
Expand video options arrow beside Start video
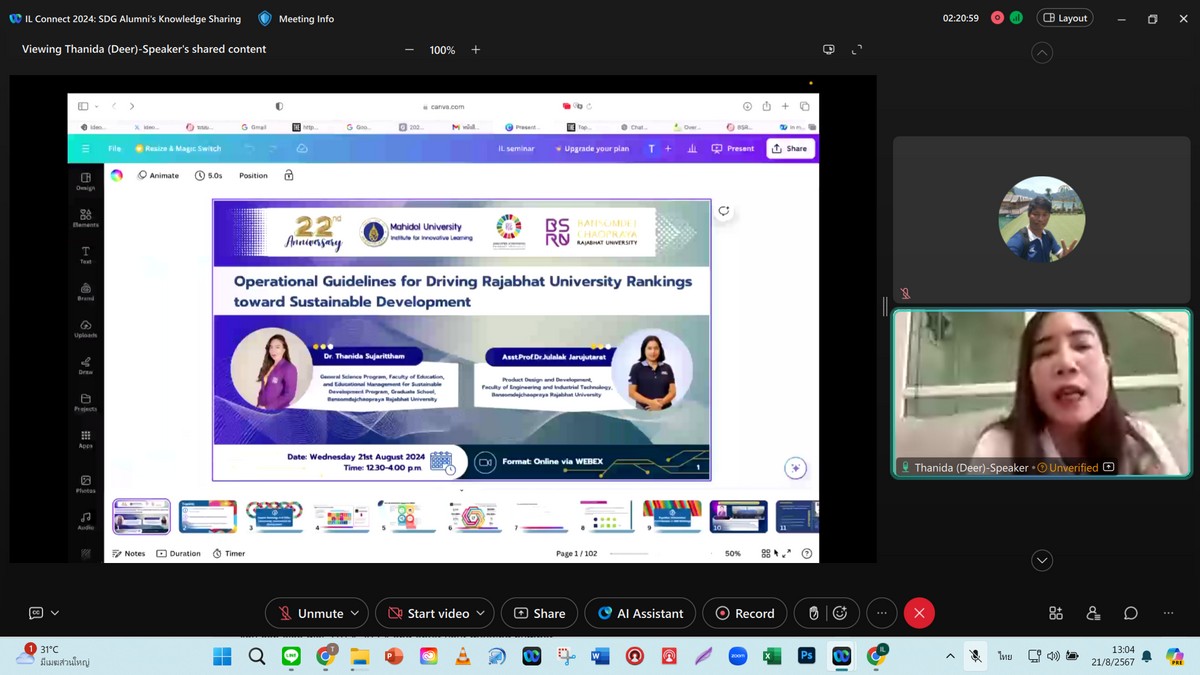[481, 613]
